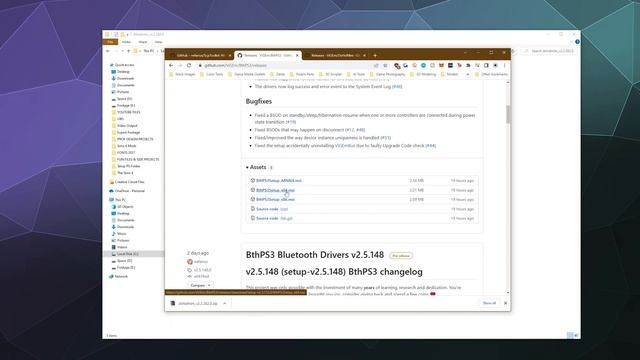Open the View ribbon tab in Explorer
This screenshot has width=640, height=360.
(x=158, y=42)
